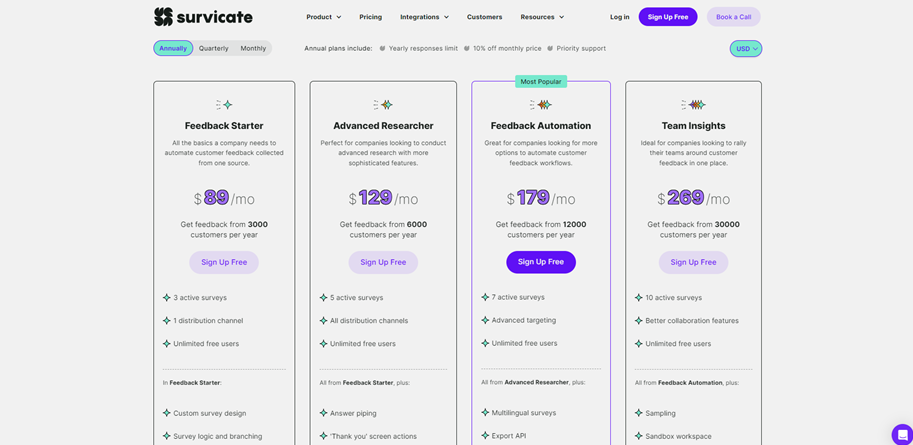
Task: Click the Book a Call button
Action: pos(734,17)
